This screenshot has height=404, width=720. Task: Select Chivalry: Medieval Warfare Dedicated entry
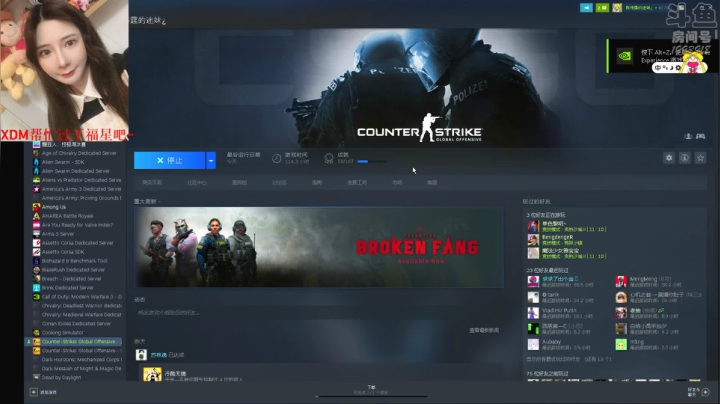pyautogui.click(x=81, y=315)
